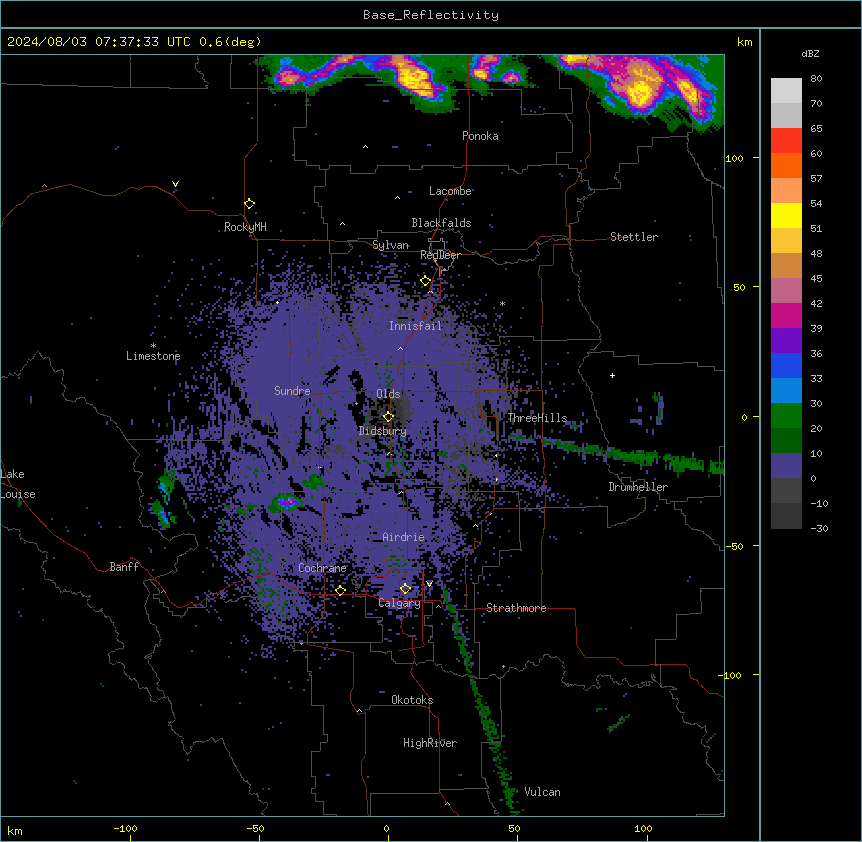
Task: Click the horizontal axis tick label -50
Action: pos(255,829)
